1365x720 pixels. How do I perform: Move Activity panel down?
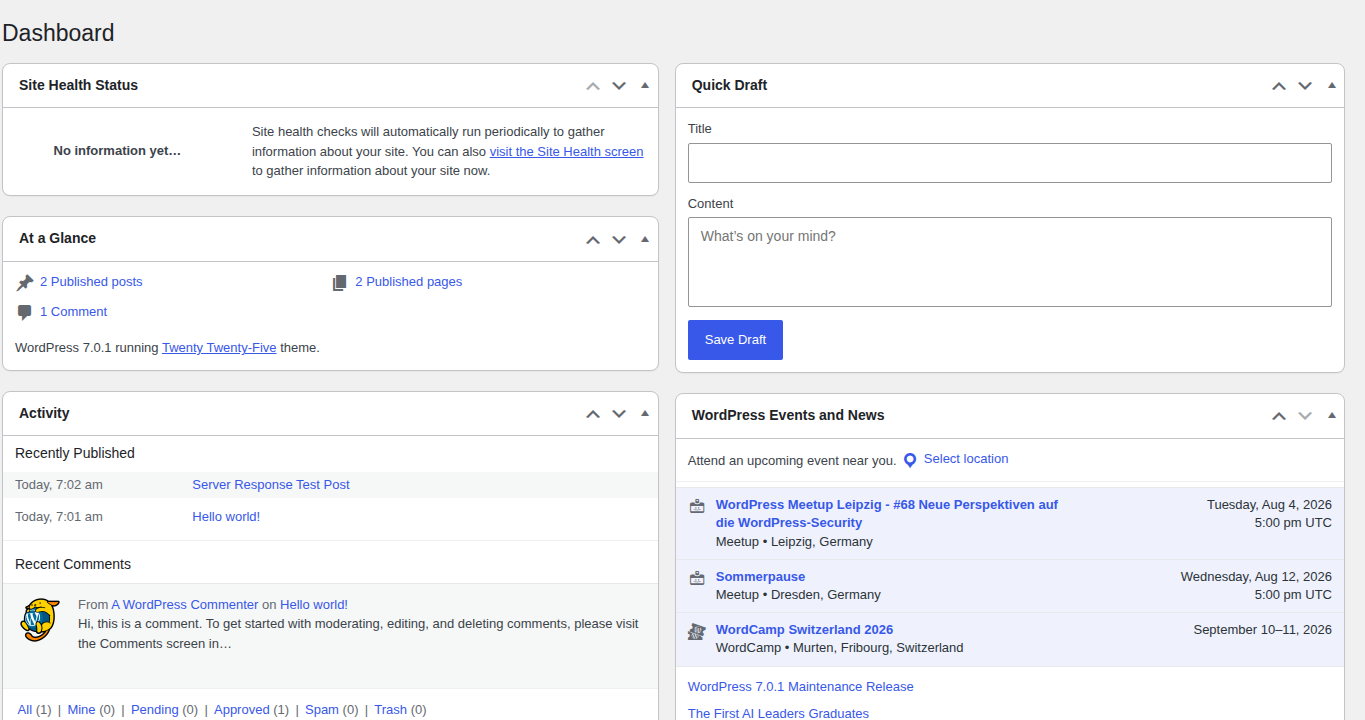(x=619, y=414)
